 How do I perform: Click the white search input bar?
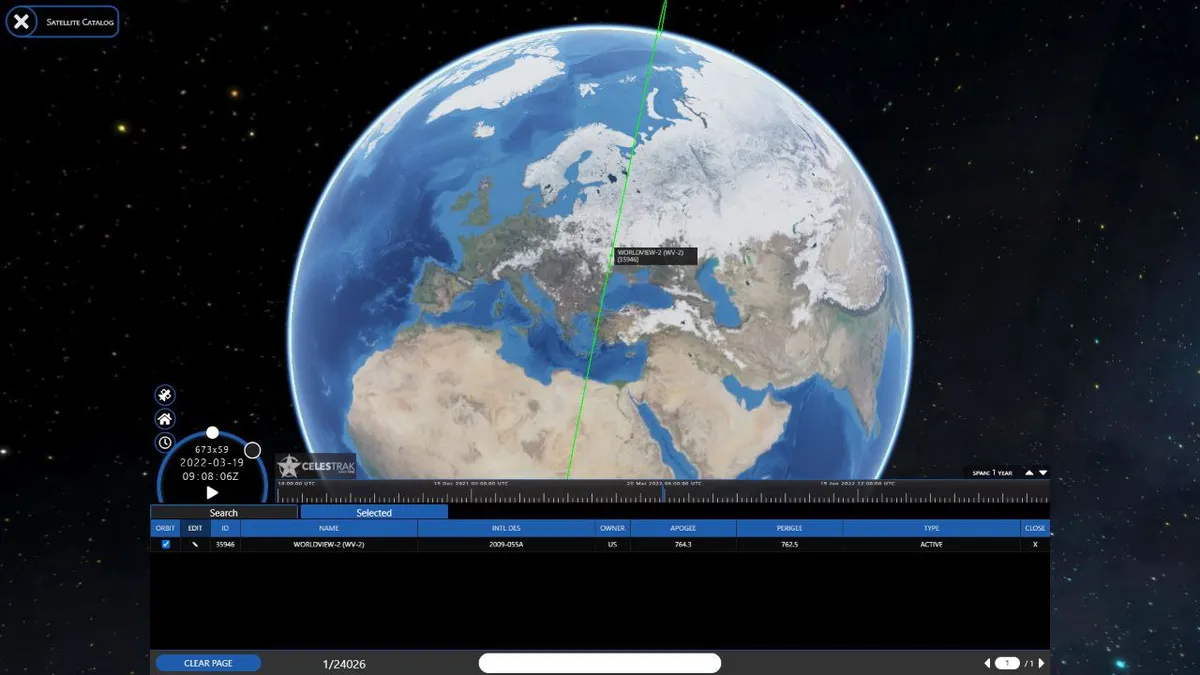[600, 663]
